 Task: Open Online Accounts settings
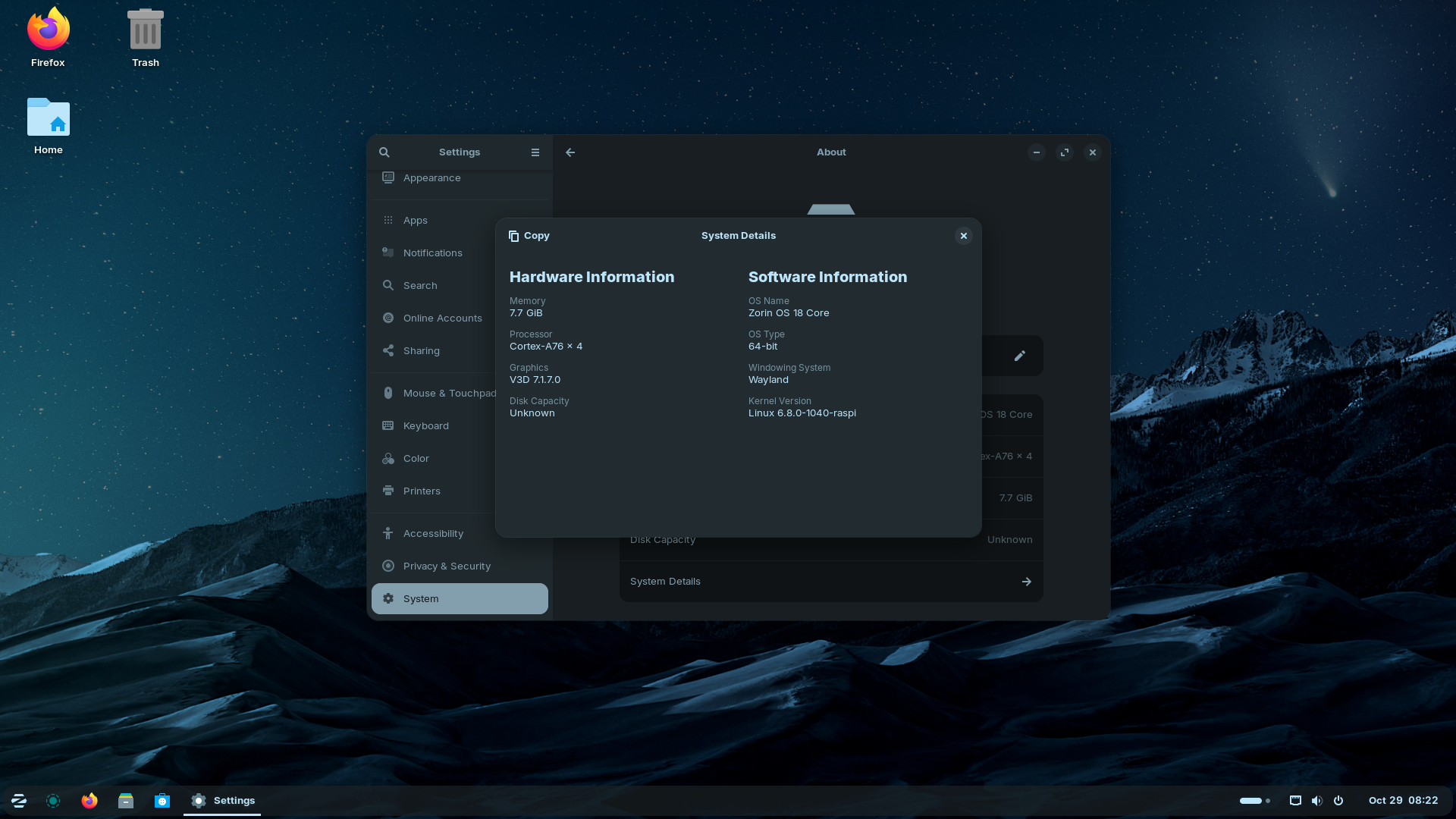click(x=442, y=318)
